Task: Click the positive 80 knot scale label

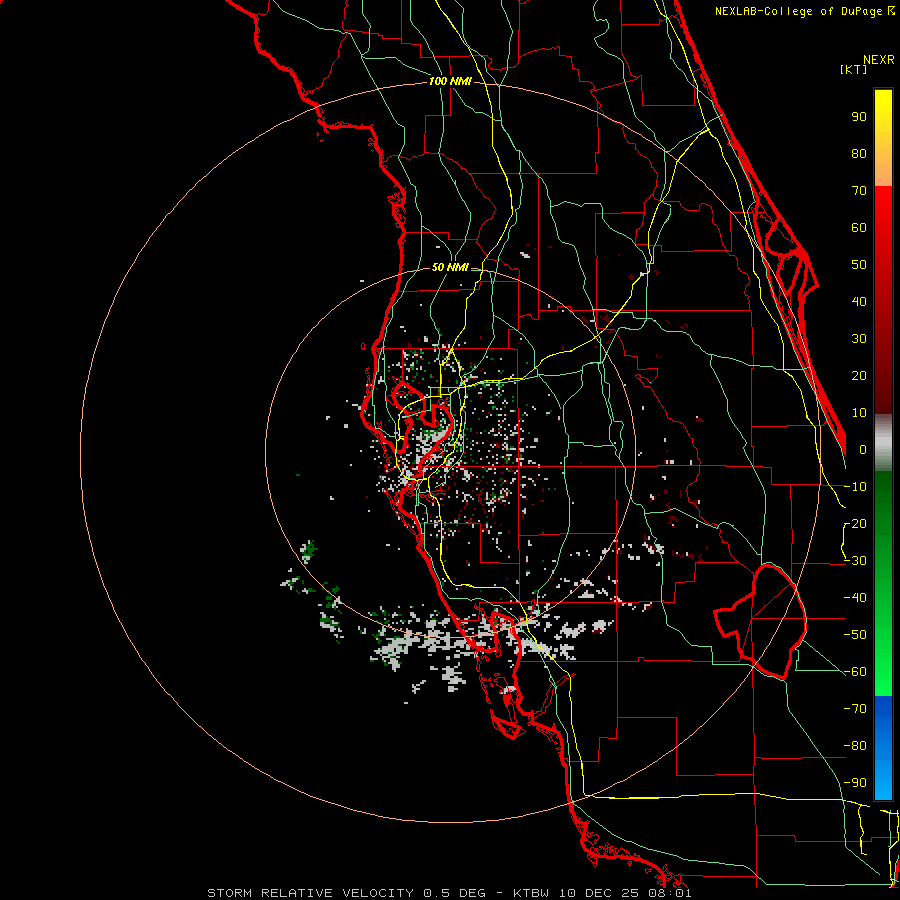Action: (859, 154)
